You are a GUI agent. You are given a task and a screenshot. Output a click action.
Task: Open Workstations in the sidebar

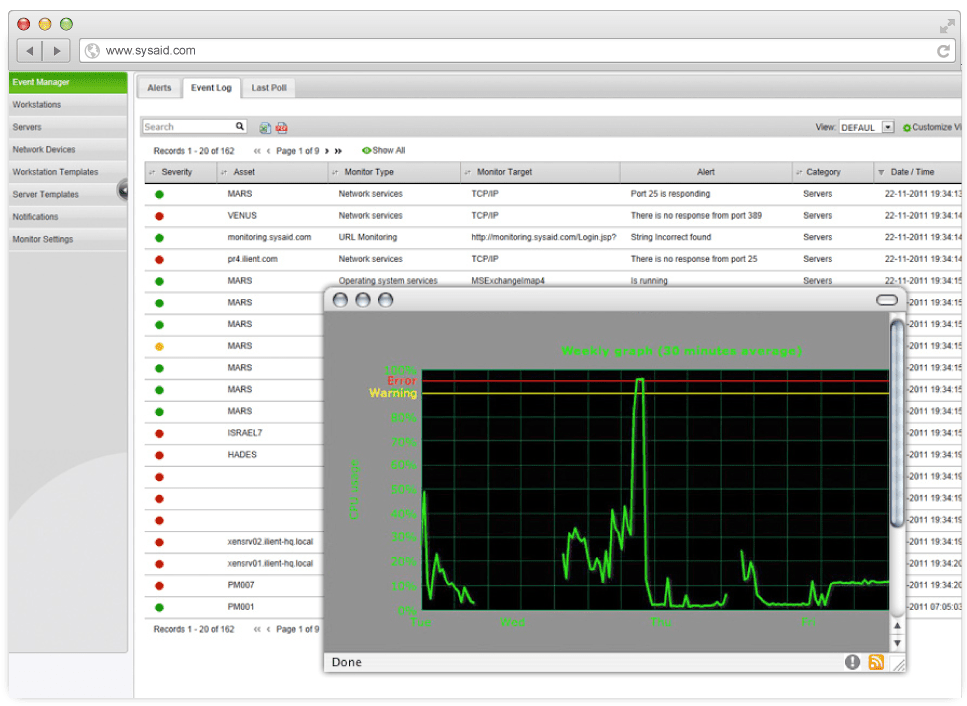click(x=68, y=105)
